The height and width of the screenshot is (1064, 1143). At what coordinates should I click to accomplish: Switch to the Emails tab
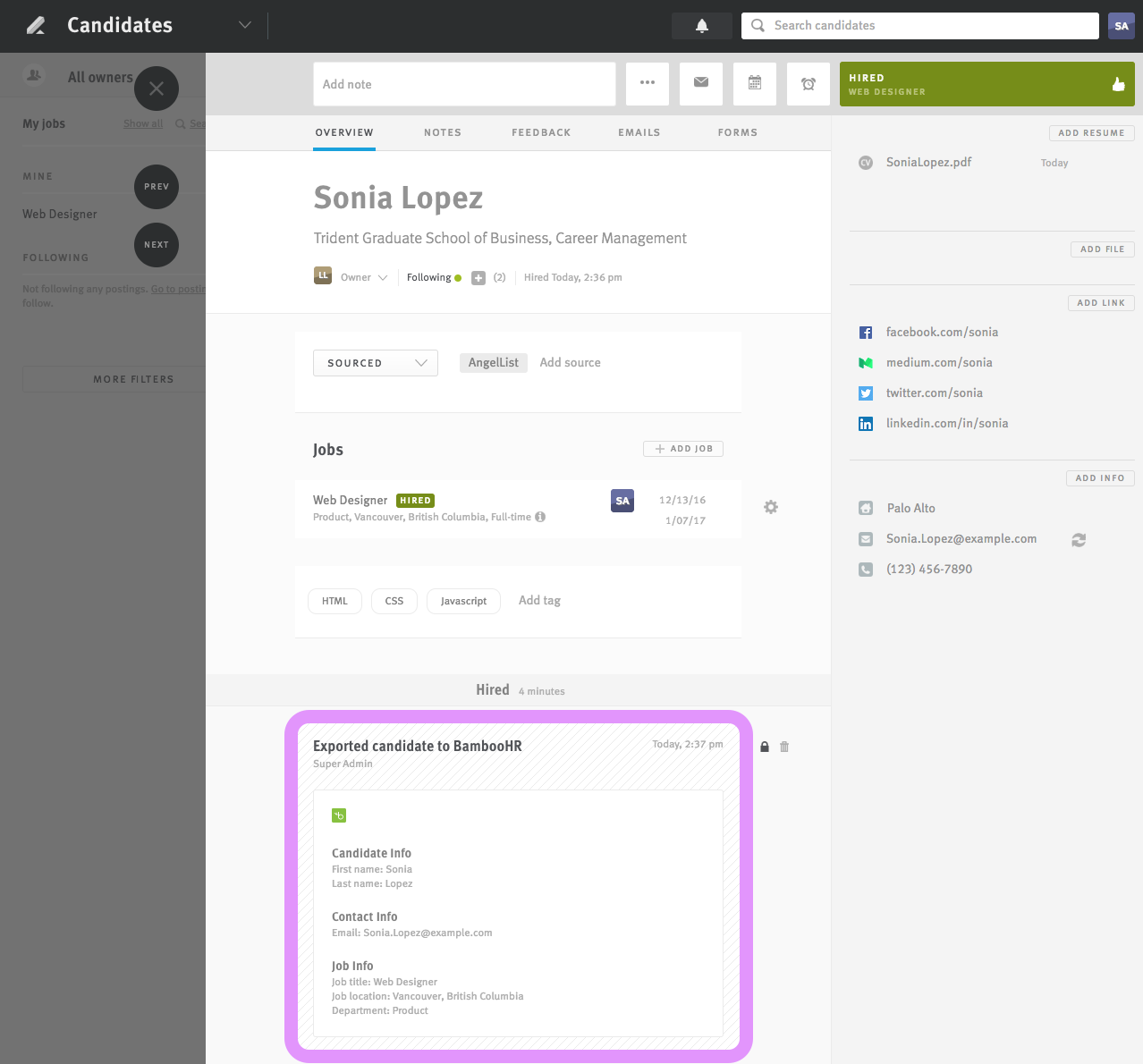click(639, 132)
